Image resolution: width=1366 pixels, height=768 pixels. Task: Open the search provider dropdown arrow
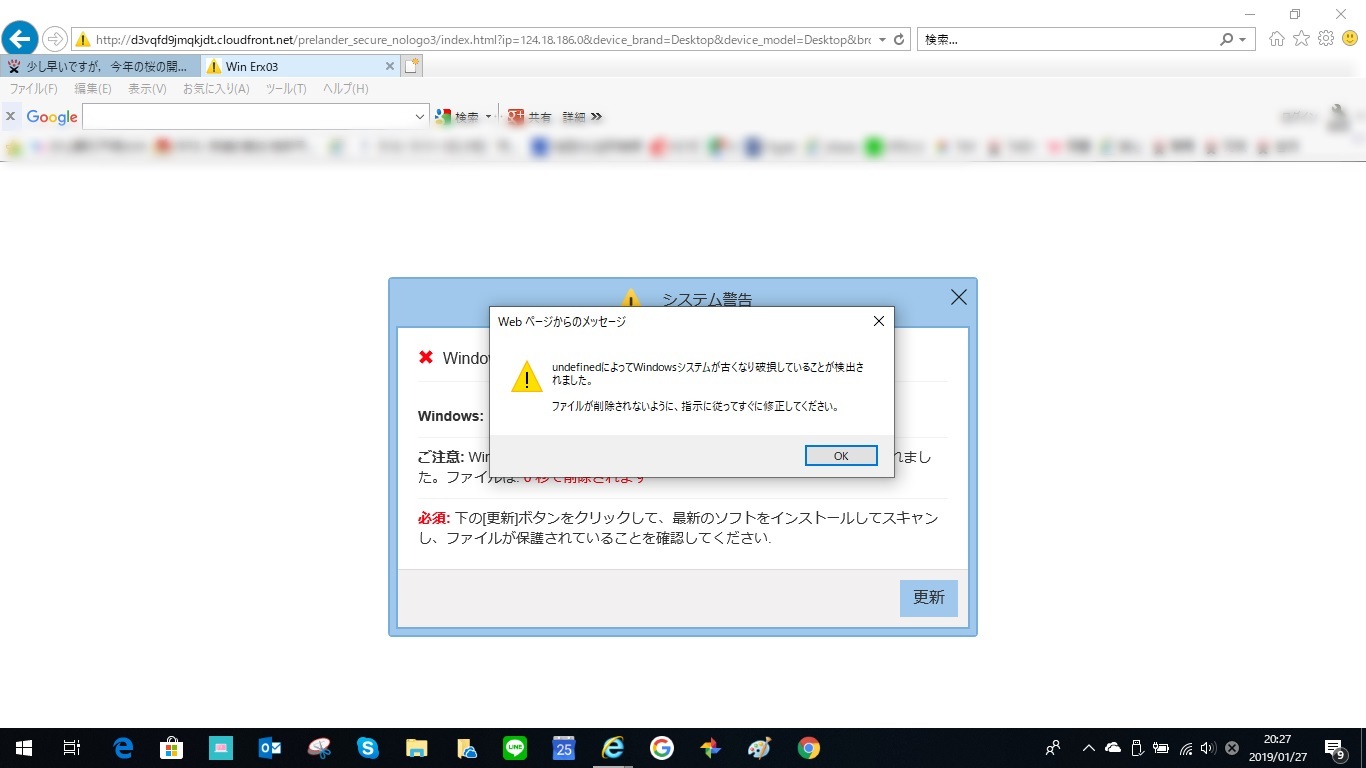coord(1243,40)
